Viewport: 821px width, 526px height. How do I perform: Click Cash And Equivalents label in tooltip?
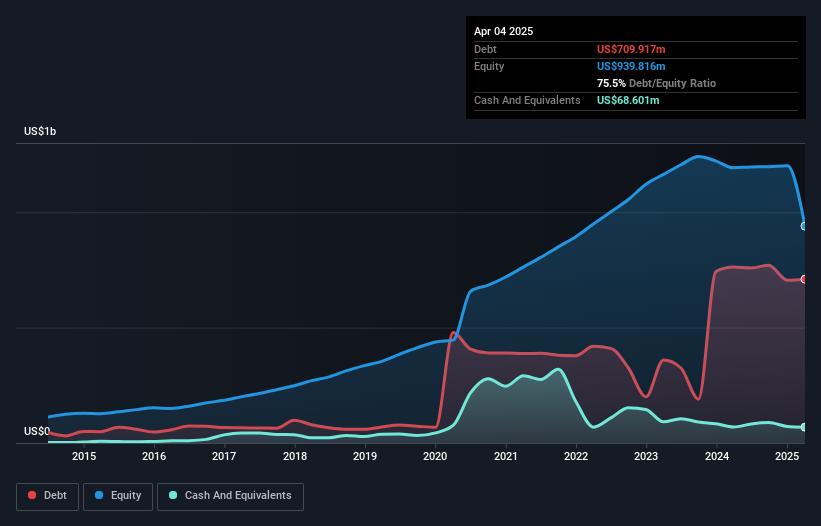(x=527, y=100)
